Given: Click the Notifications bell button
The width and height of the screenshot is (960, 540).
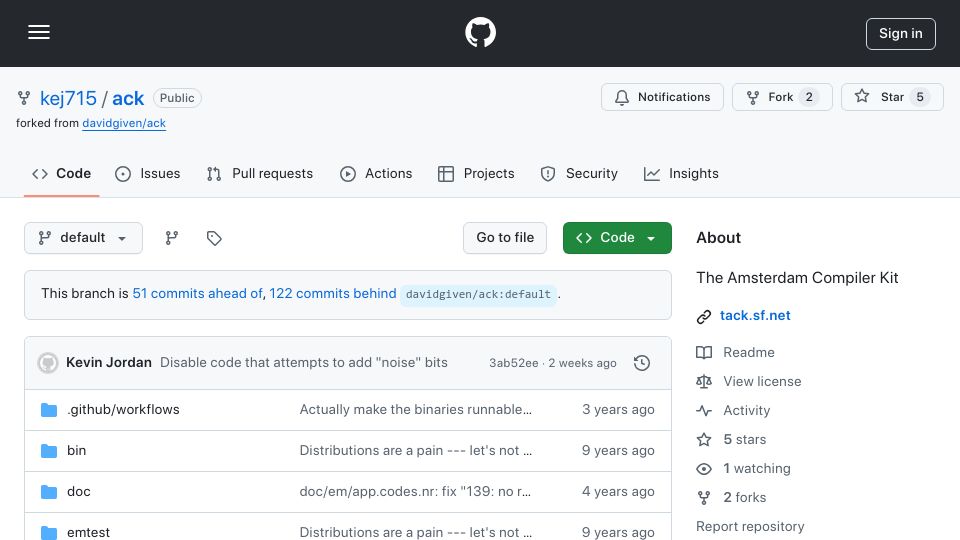Looking at the screenshot, I should (662, 97).
